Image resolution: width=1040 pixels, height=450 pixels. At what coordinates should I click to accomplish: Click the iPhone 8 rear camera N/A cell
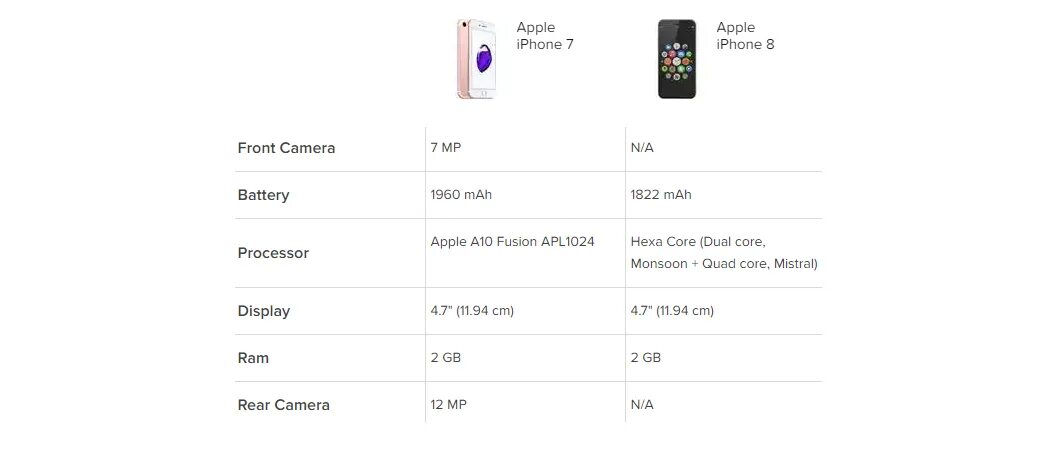pyautogui.click(x=642, y=404)
